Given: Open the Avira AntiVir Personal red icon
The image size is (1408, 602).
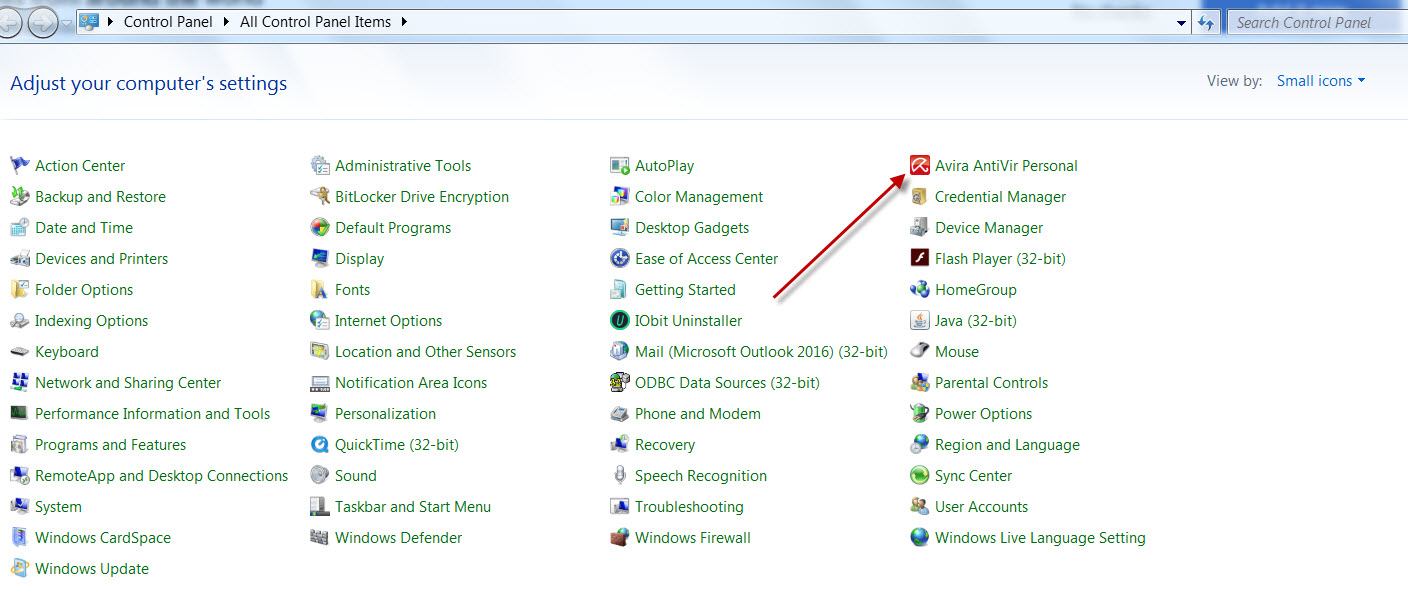Looking at the screenshot, I should click(x=919, y=166).
